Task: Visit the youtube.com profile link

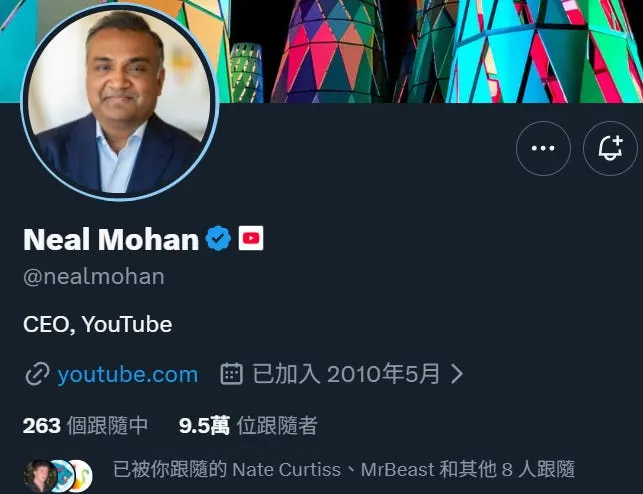Action: point(128,374)
